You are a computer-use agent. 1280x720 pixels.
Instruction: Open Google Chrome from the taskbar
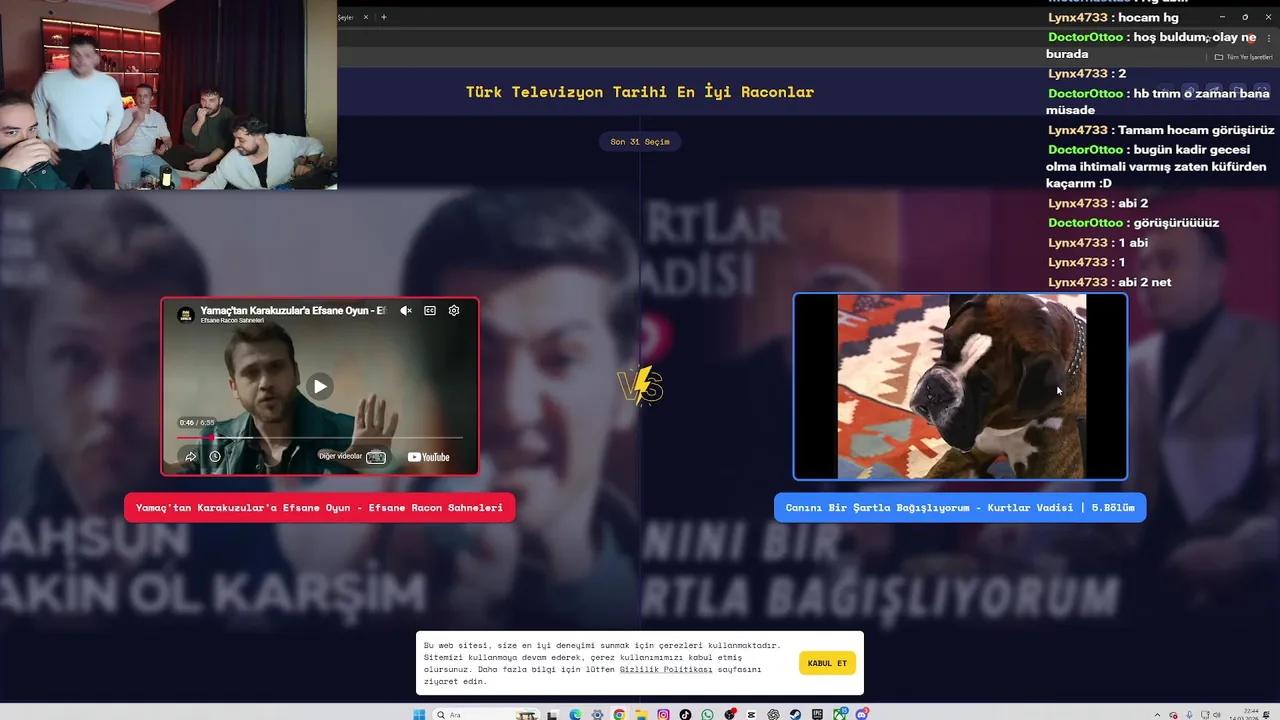(619, 714)
